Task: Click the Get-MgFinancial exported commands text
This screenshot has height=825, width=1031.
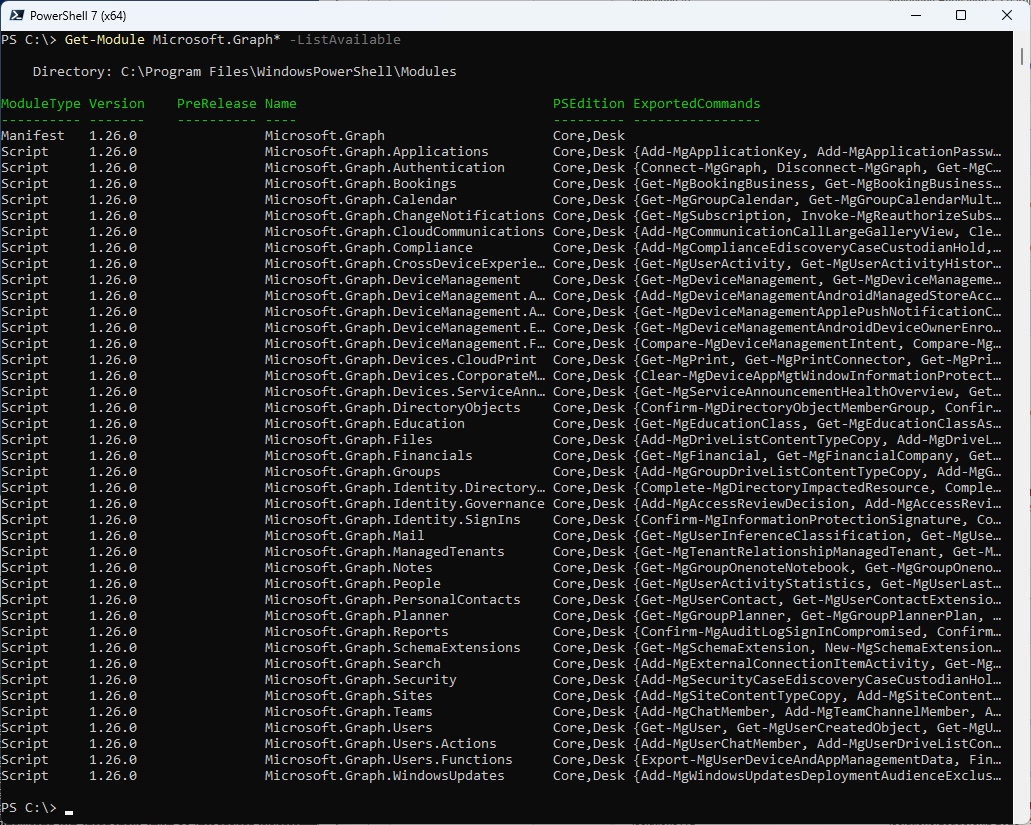Action: (817, 456)
